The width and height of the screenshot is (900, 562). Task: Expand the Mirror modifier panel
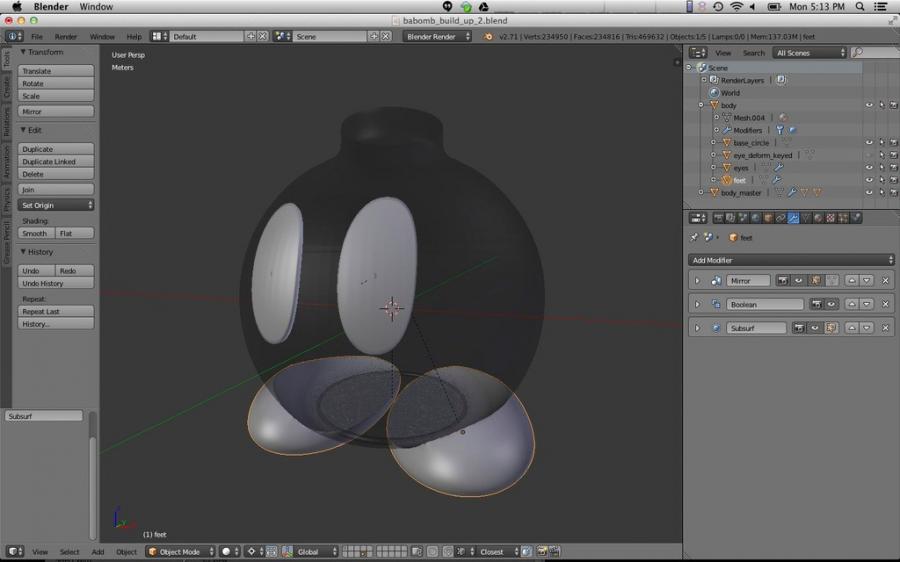(x=697, y=281)
